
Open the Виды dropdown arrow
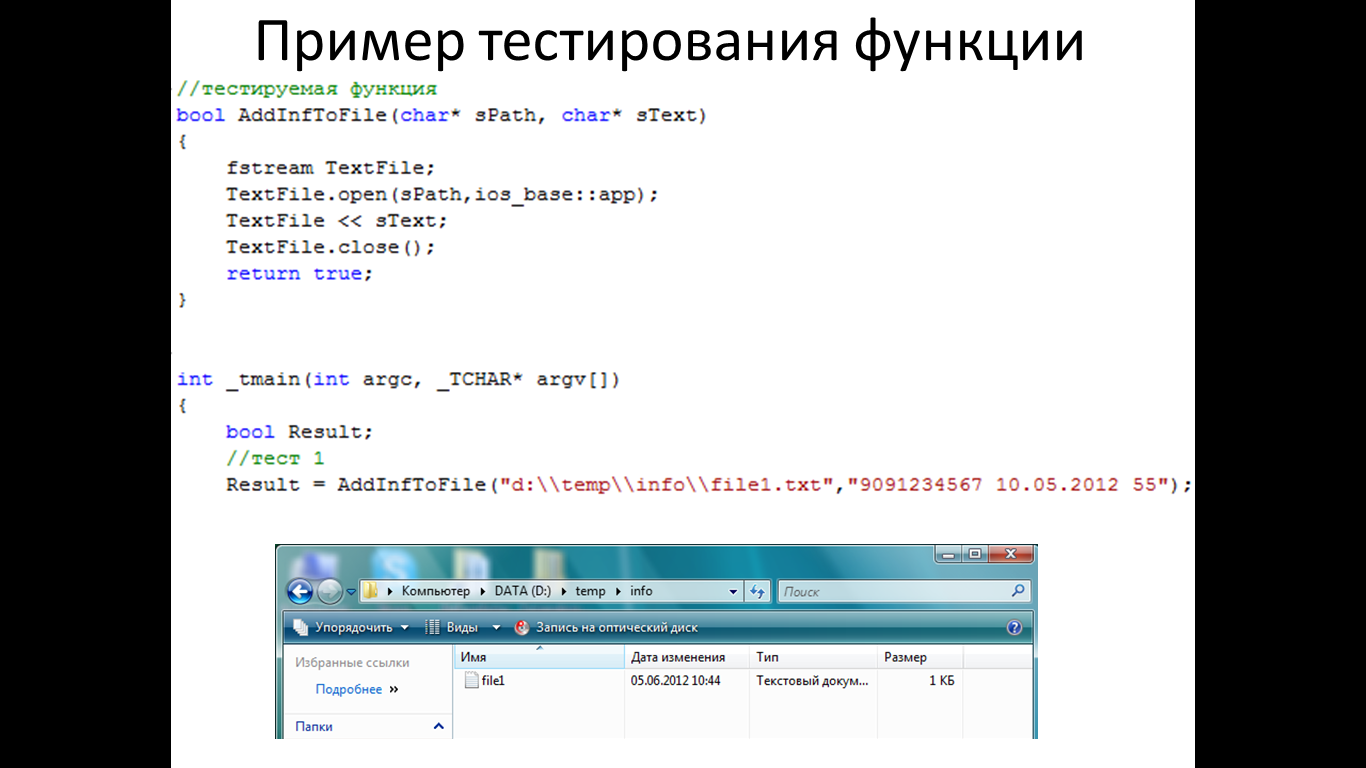[x=496, y=628]
